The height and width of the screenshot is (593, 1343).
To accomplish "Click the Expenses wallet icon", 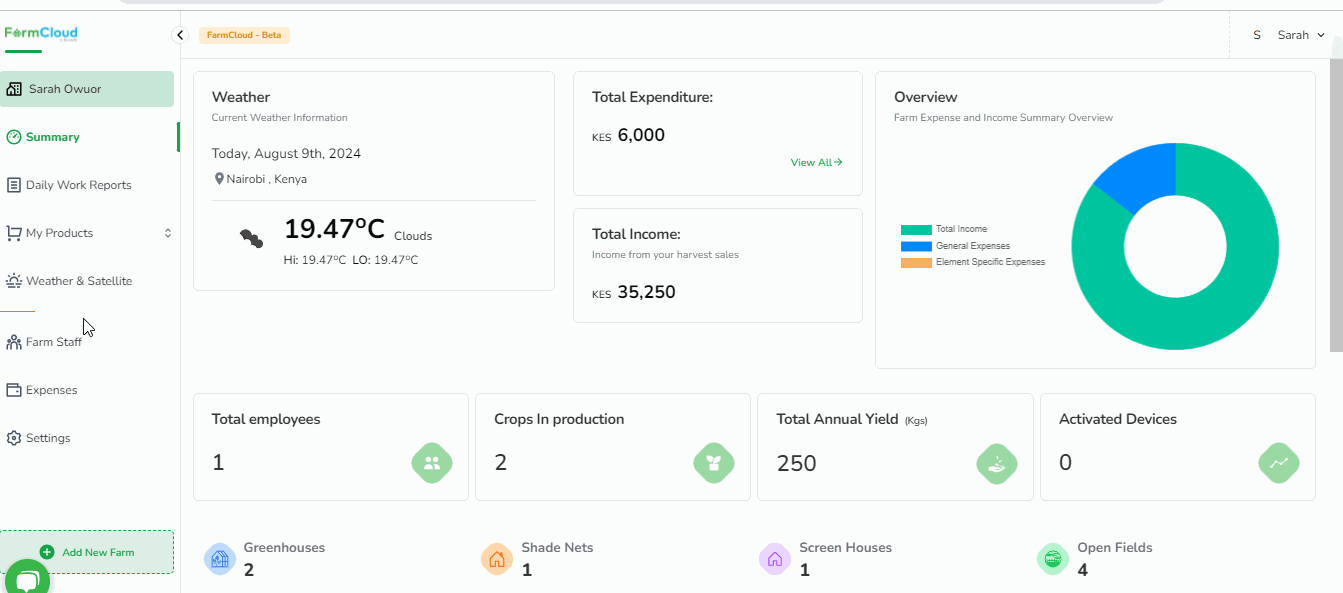I will point(14,390).
